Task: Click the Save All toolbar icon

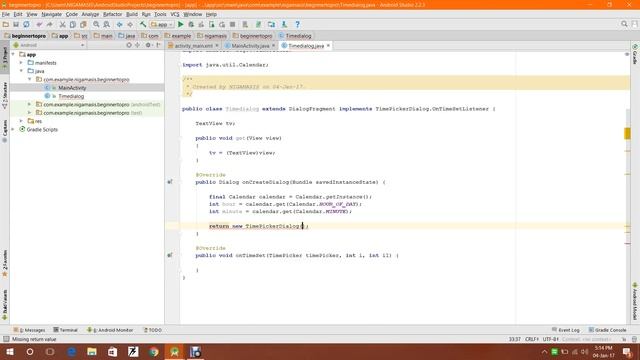Action: pos(16,24)
